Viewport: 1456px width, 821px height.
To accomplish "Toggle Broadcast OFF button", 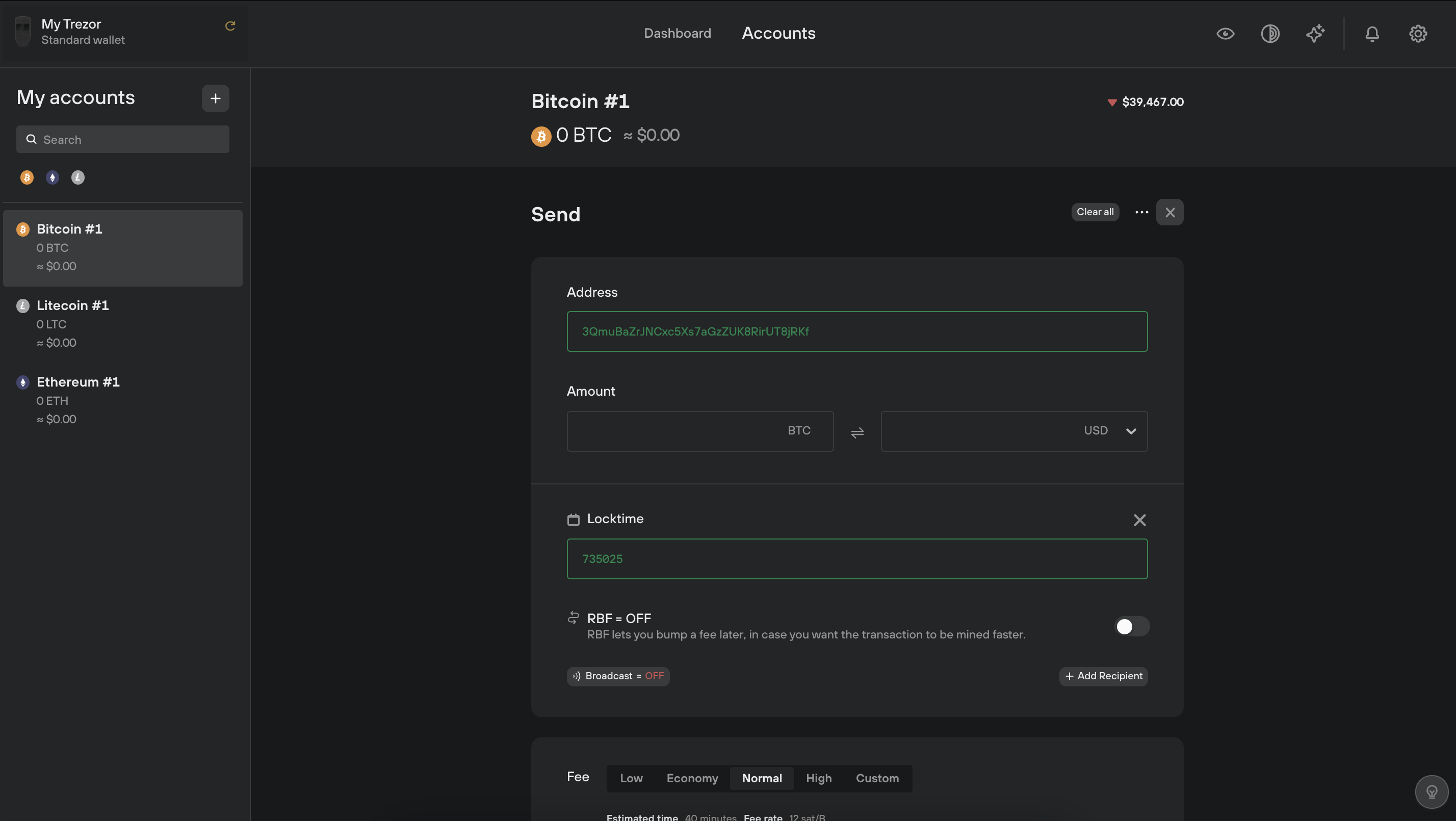I will [617, 675].
